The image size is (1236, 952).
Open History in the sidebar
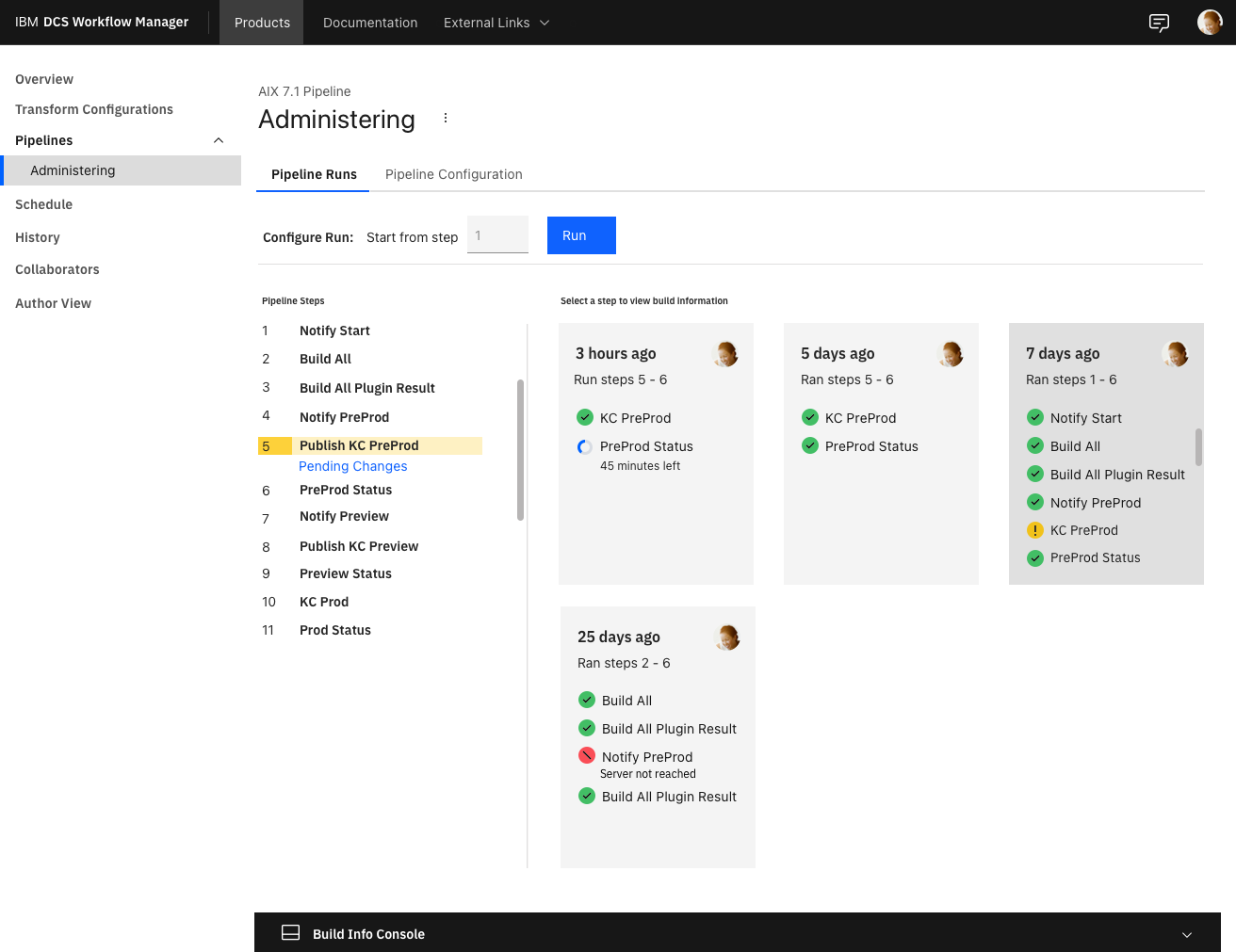pos(38,237)
